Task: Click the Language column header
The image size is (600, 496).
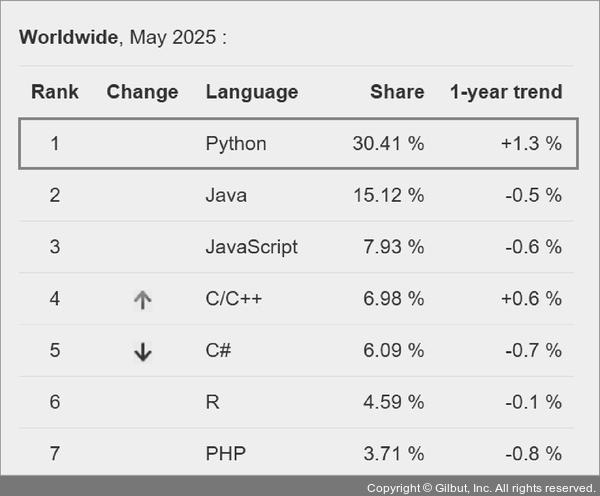Action: pyautogui.click(x=251, y=92)
